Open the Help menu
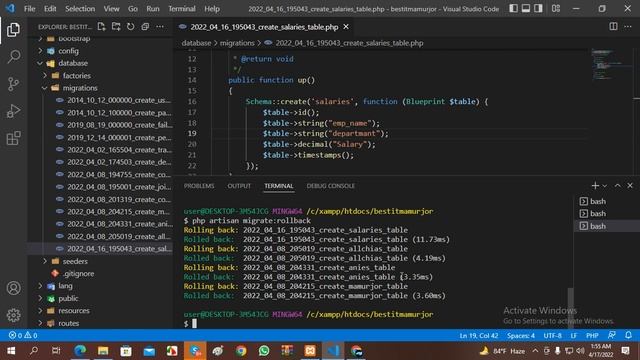Screen dimensions: 640x360 212,9
